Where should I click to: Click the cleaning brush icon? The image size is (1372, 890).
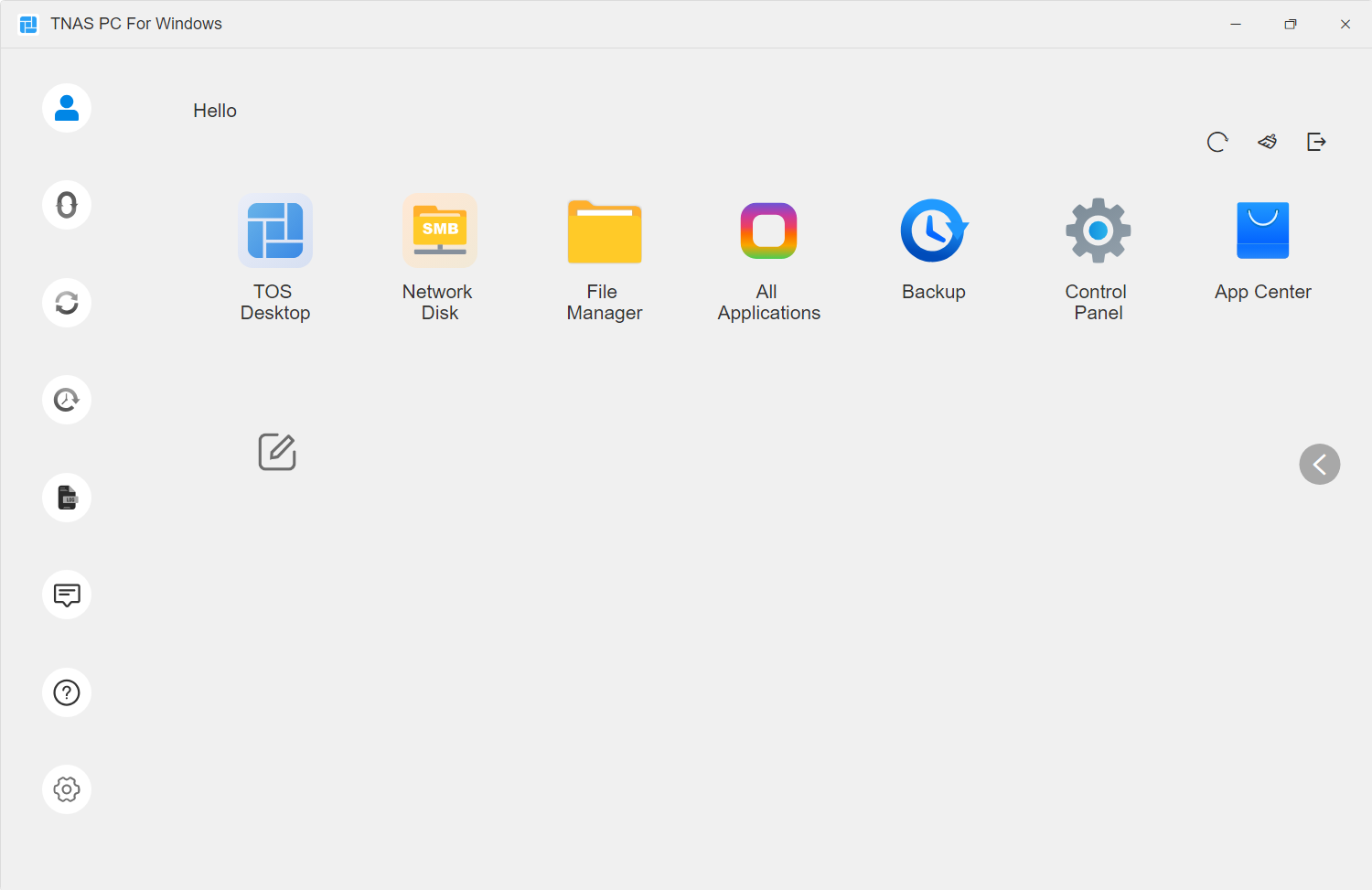click(1267, 142)
